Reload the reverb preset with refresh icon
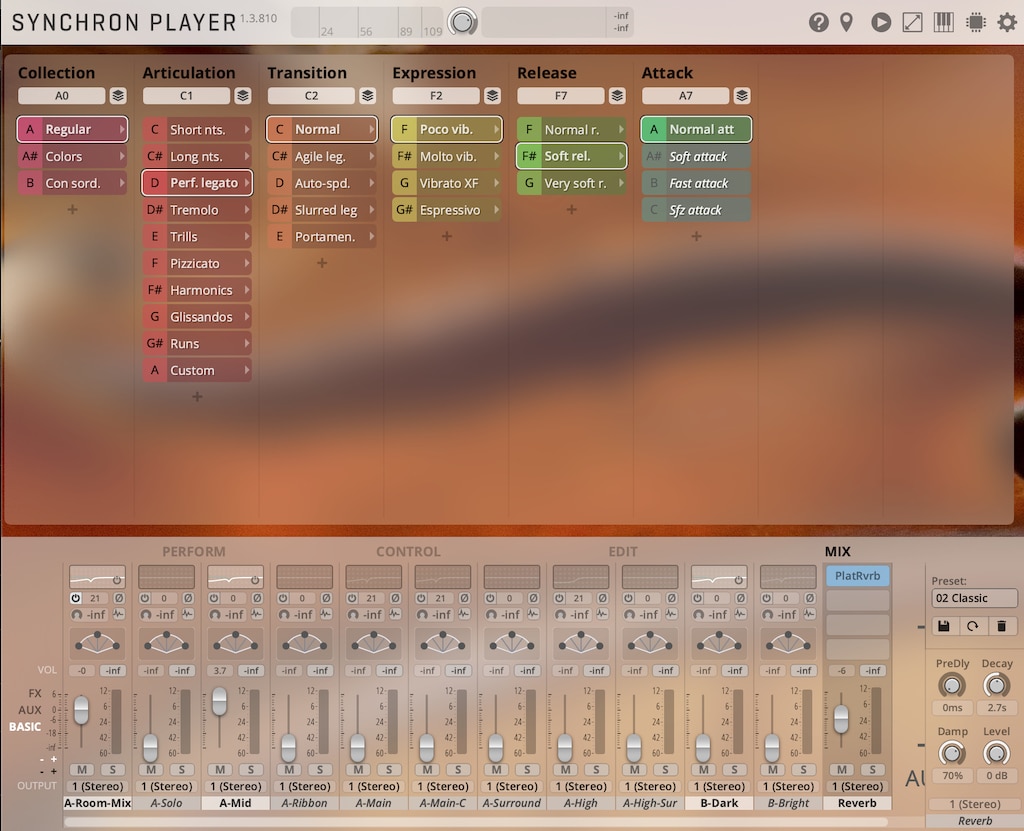This screenshot has height=831, width=1024. click(x=972, y=626)
